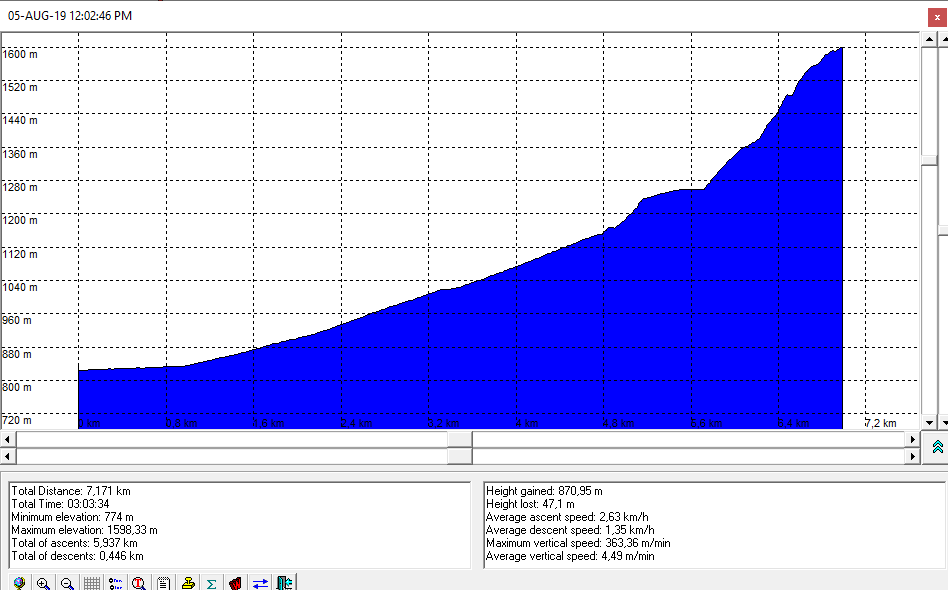Click the globe map icon in toolbar
948x590 pixels.
click(x=19, y=583)
